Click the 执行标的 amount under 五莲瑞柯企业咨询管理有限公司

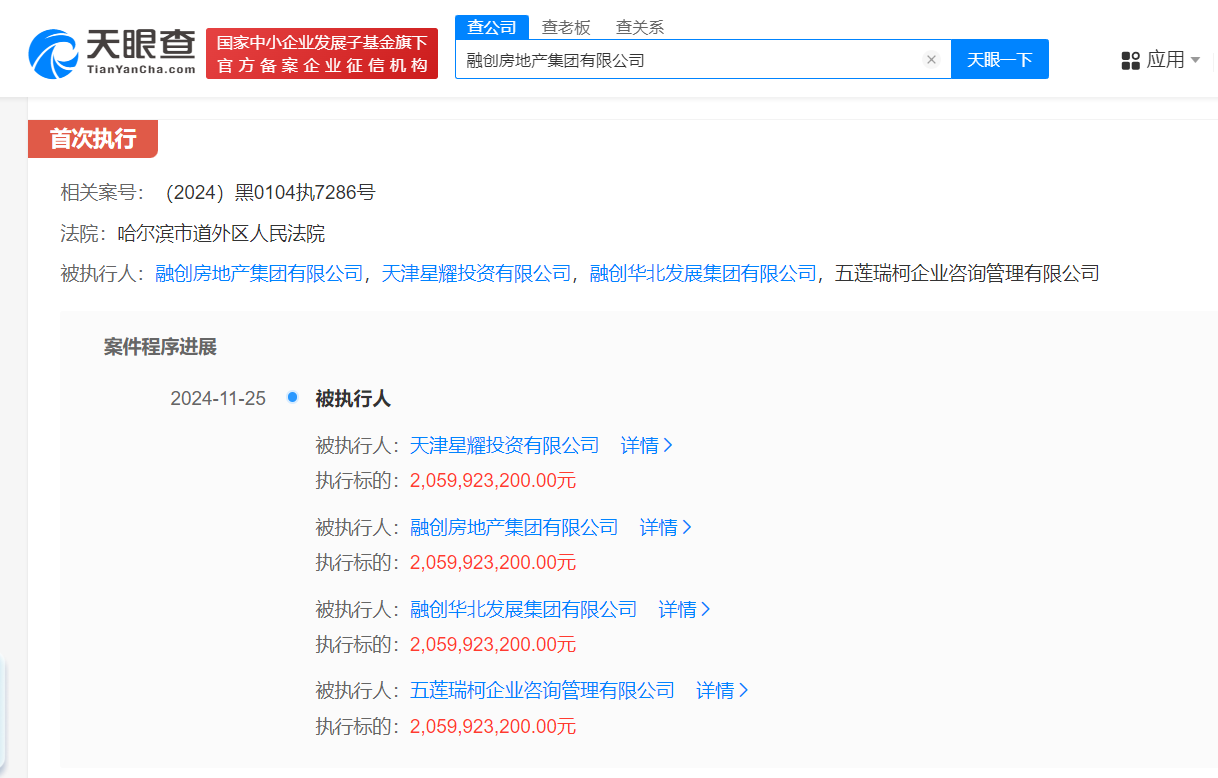[x=493, y=726]
